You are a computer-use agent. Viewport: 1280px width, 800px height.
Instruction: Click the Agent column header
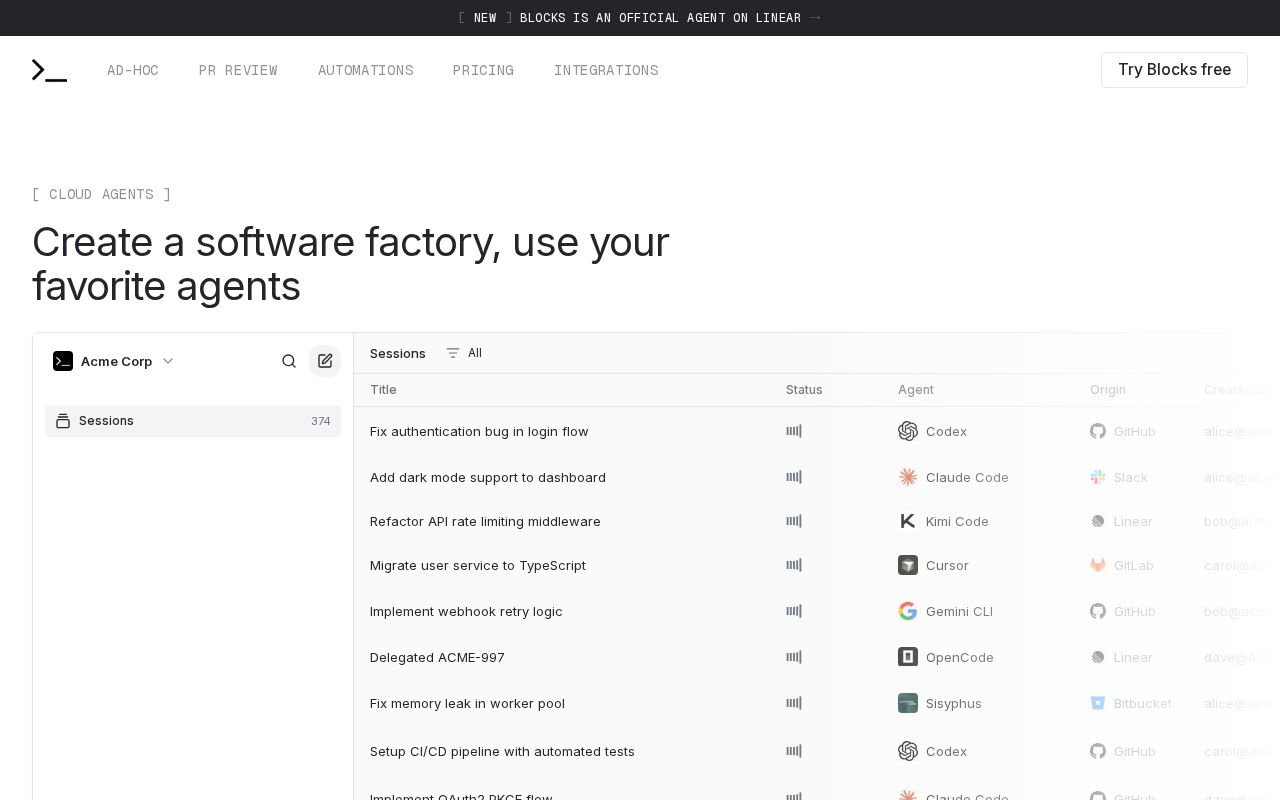[x=916, y=390]
